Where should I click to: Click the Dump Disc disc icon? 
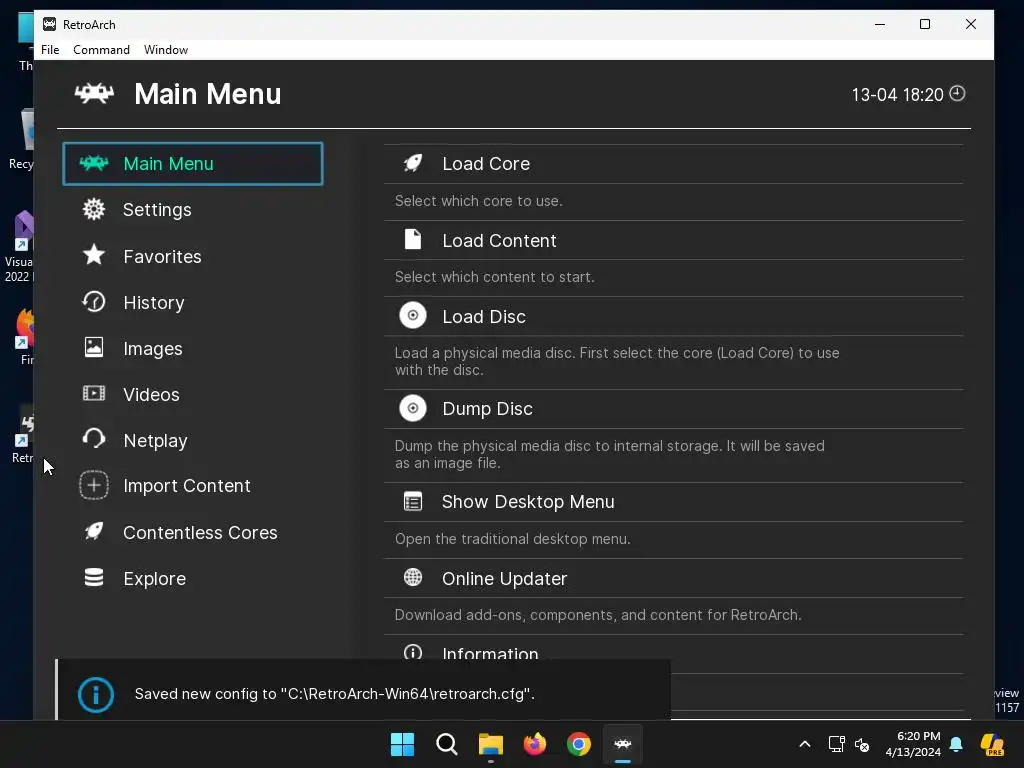[x=413, y=409]
